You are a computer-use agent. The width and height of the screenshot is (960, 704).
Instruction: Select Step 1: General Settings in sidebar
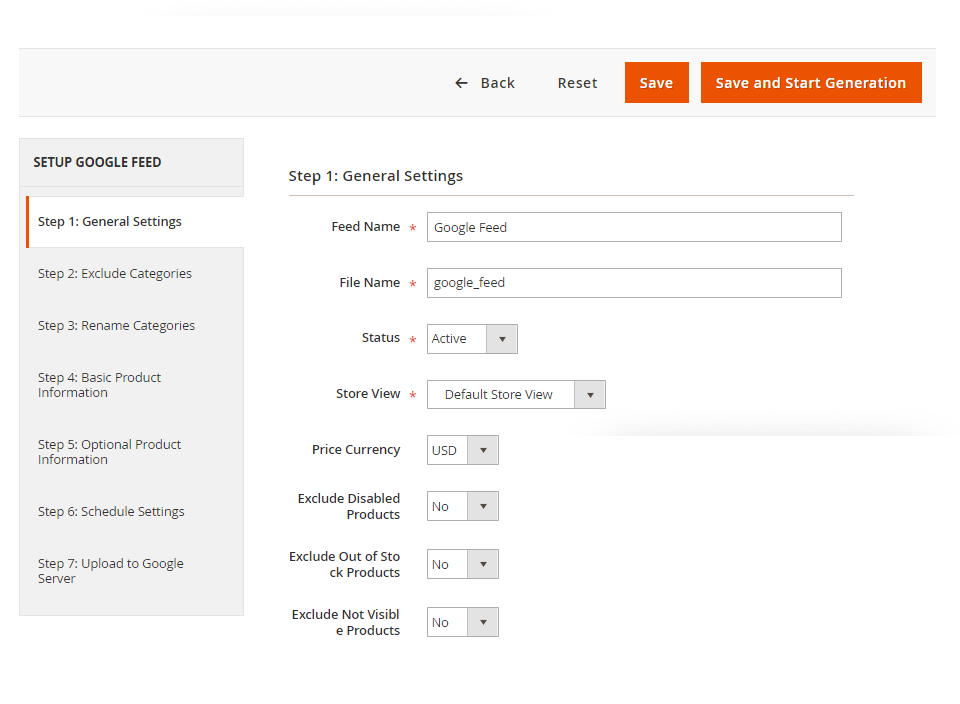[109, 221]
